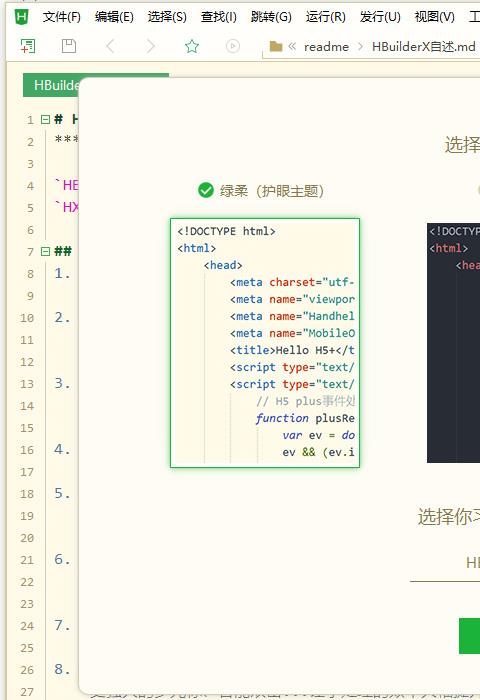Click the green confirm button in dialog
Image resolution: width=480 pixels, height=700 pixels.
pyautogui.click(x=469, y=636)
